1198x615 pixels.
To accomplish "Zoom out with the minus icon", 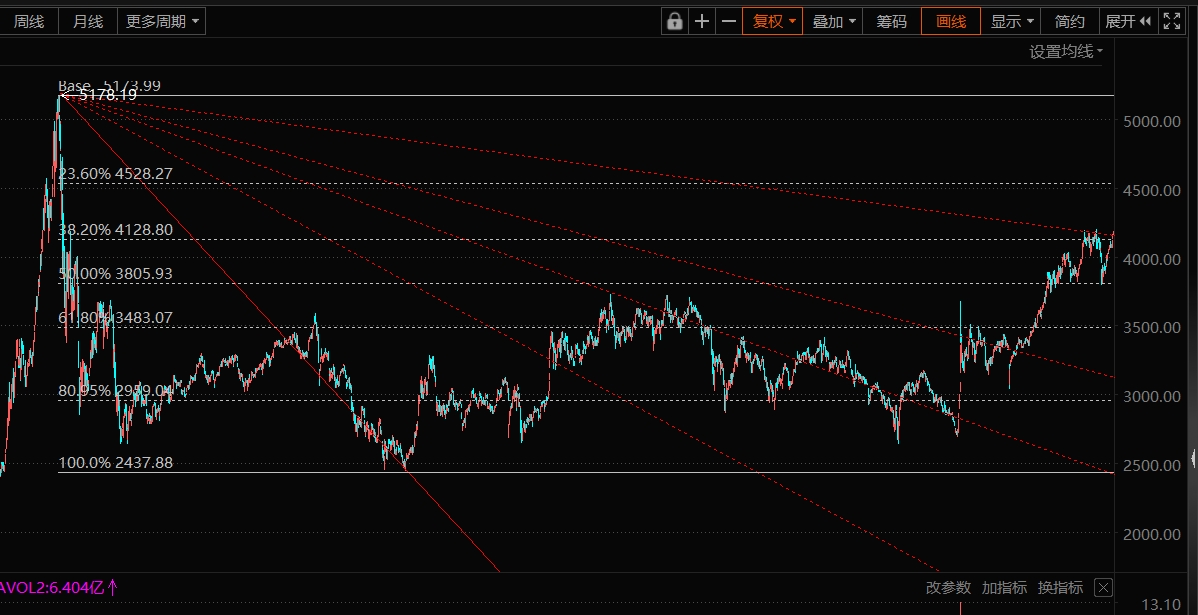I will pyautogui.click(x=729, y=21).
